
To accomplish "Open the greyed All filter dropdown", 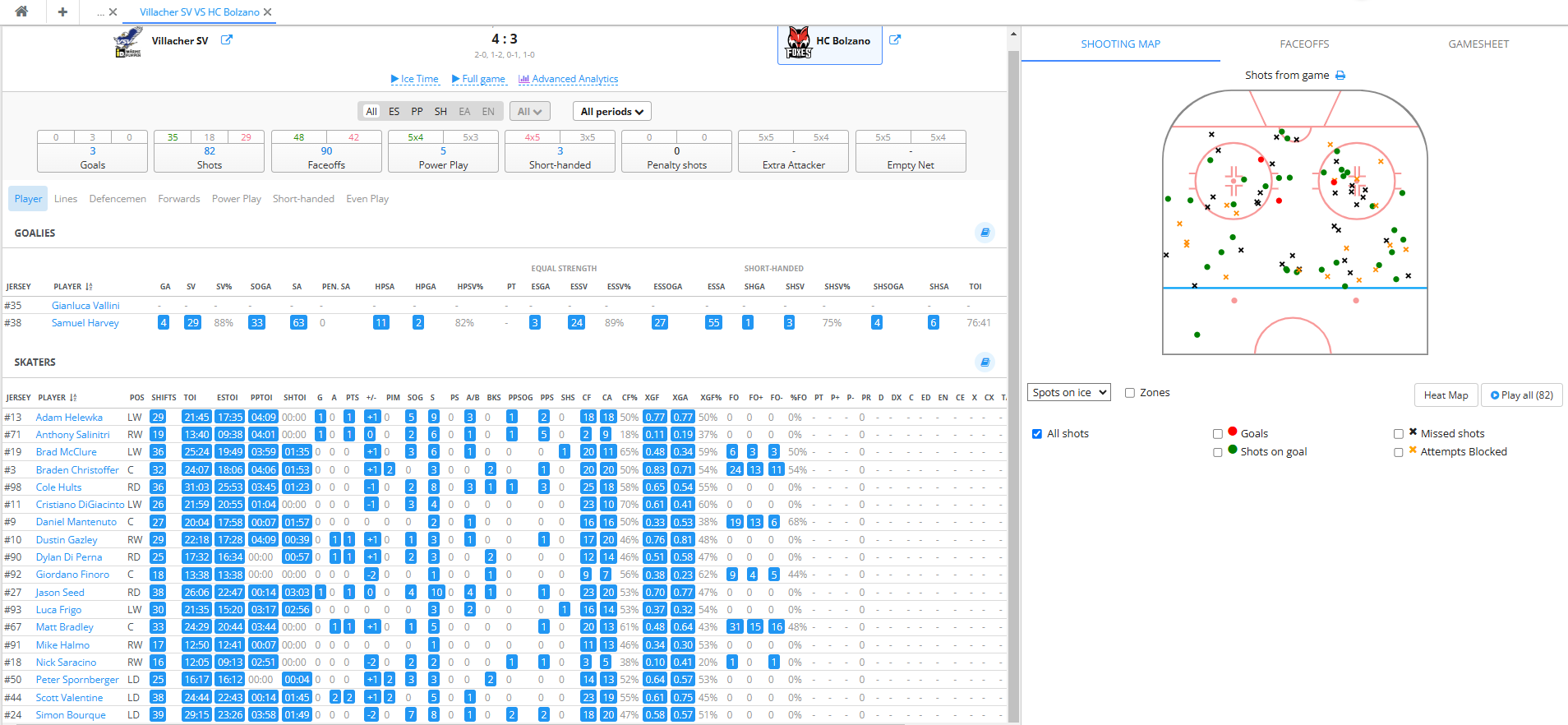I will (529, 112).
